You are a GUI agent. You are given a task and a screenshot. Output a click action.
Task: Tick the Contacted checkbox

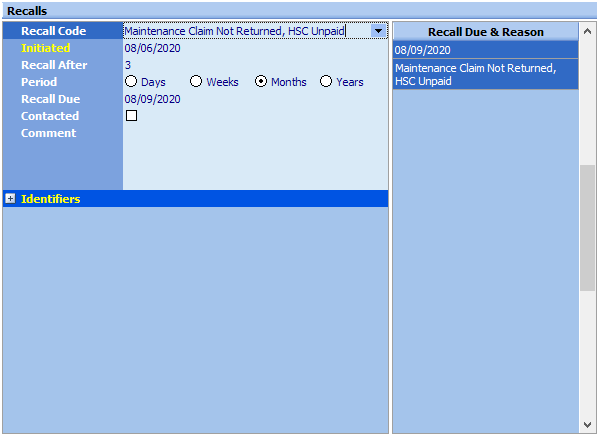[x=131, y=115]
